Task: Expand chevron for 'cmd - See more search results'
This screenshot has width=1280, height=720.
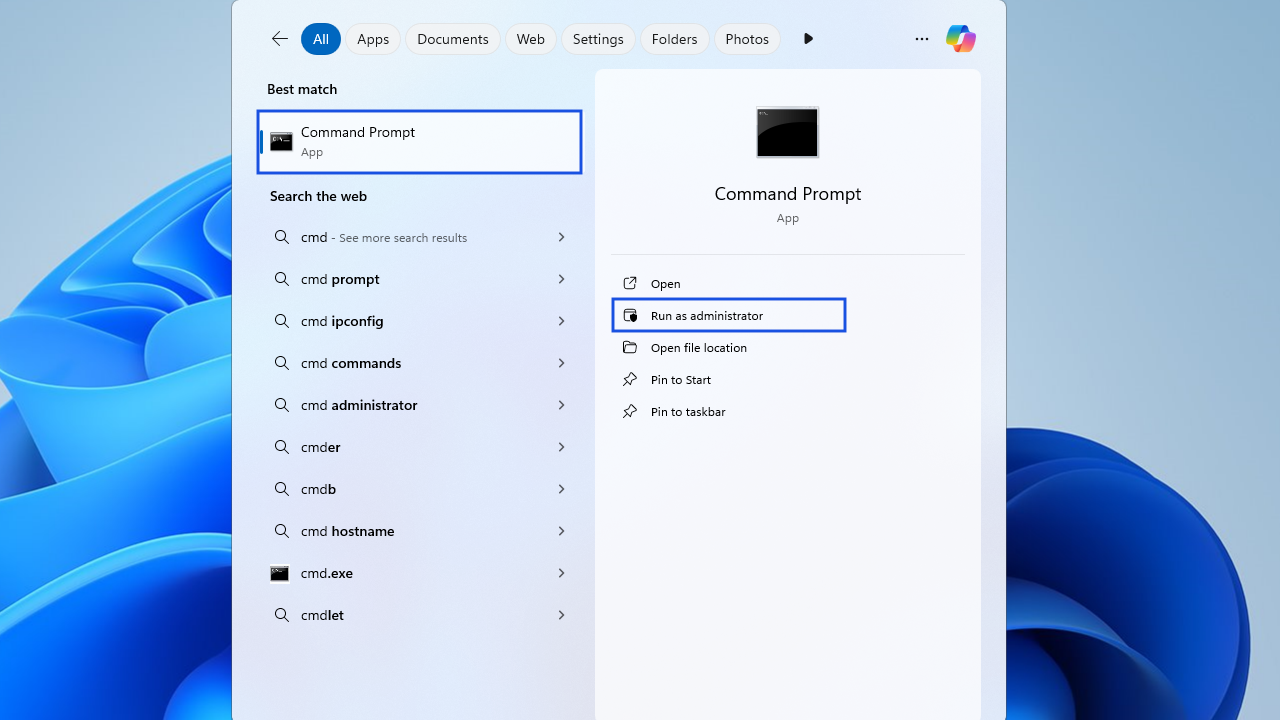Action: (561, 237)
